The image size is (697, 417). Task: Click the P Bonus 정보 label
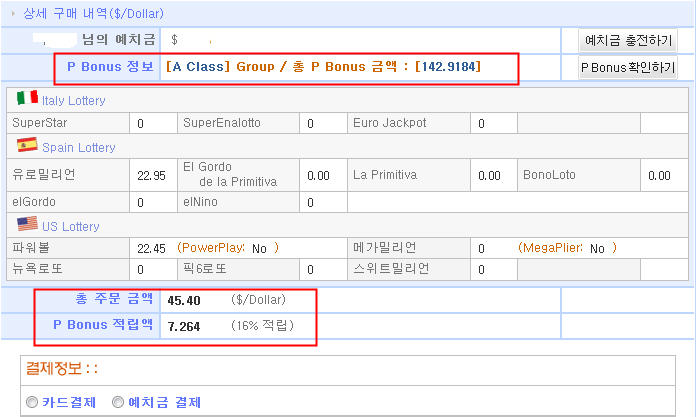point(110,67)
